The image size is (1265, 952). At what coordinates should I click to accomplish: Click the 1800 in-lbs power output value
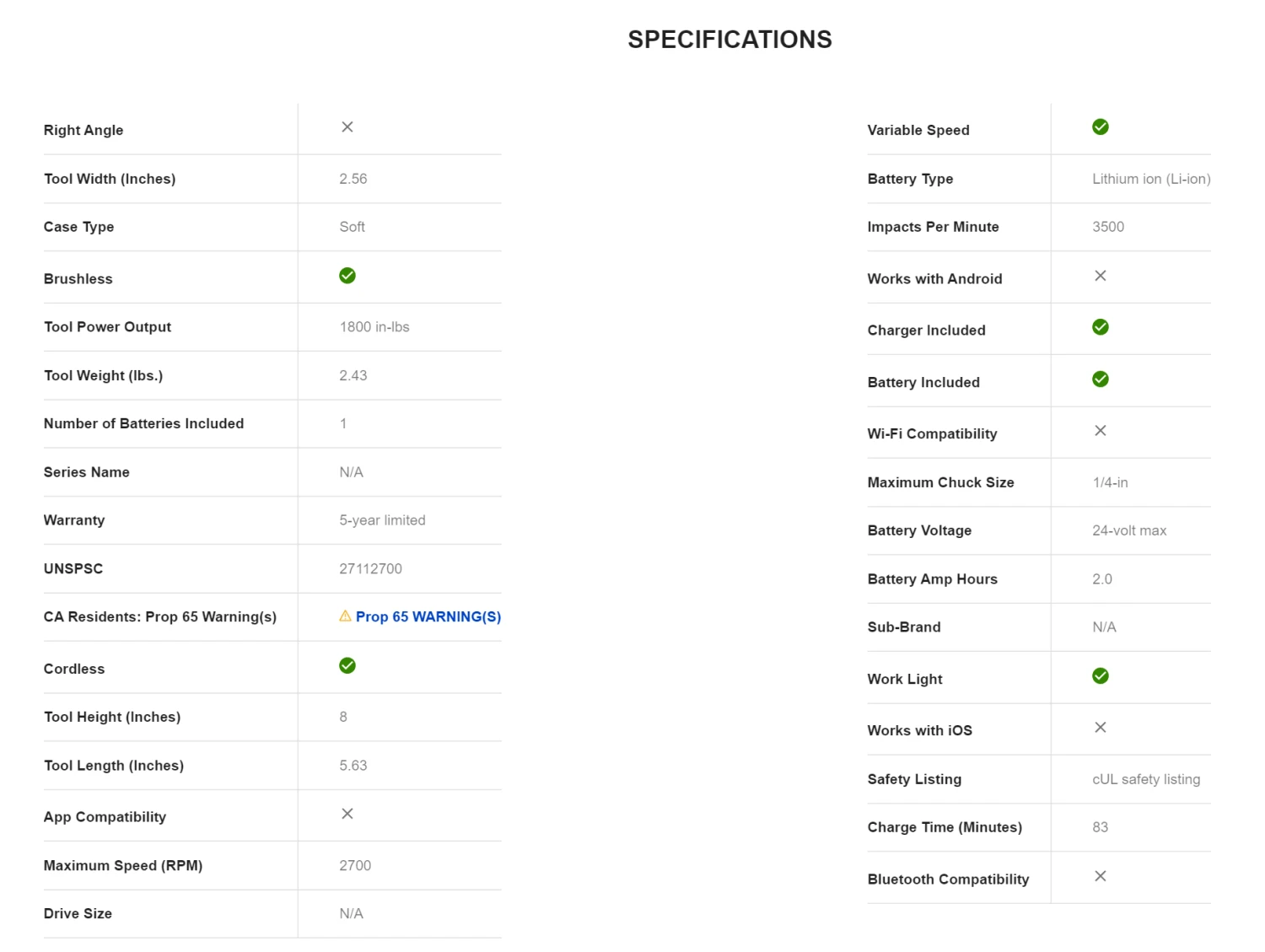point(374,327)
